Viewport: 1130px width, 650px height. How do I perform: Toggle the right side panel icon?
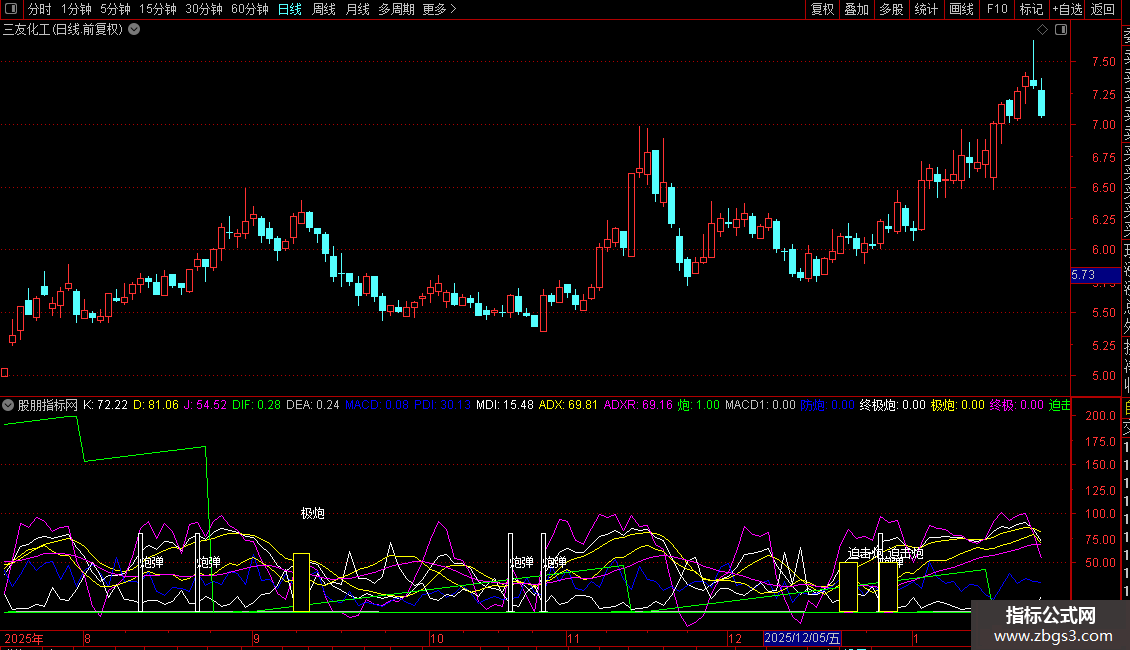click(1060, 30)
